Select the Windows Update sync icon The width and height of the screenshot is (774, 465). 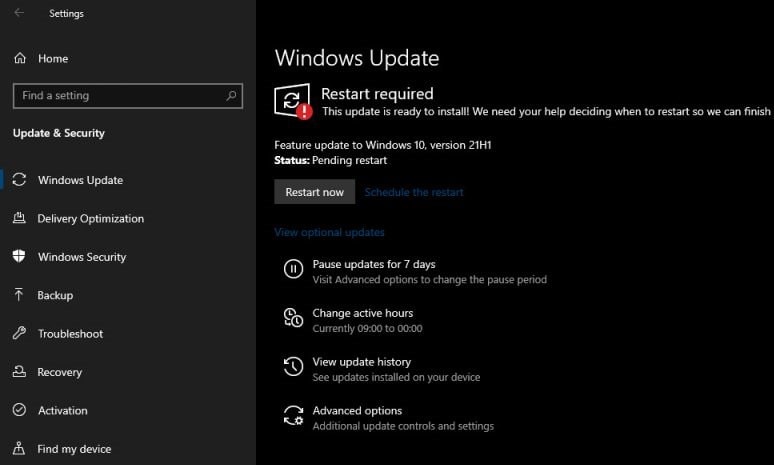(19, 180)
